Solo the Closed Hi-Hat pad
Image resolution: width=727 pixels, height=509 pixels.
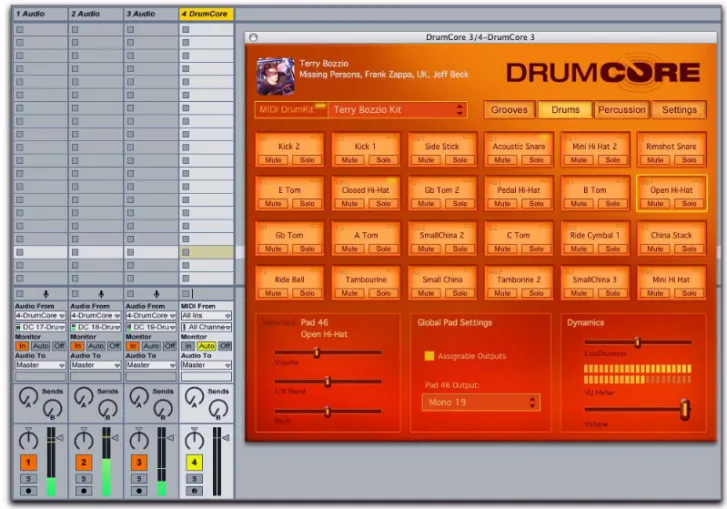[x=383, y=204]
